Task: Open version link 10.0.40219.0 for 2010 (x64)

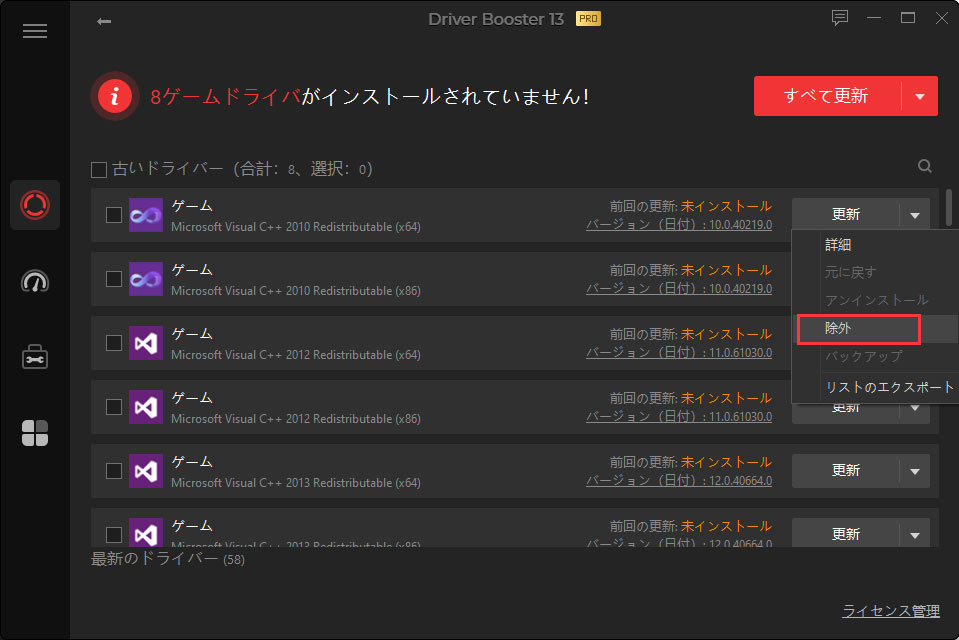Action: pos(679,225)
